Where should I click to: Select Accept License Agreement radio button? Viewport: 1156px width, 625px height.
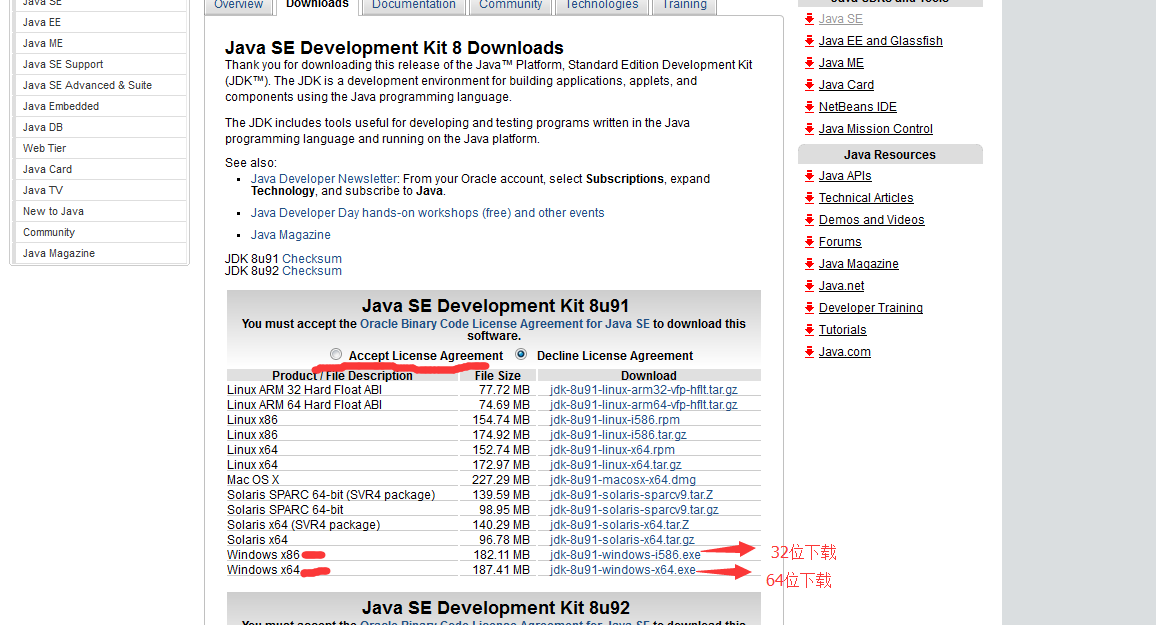(336, 355)
